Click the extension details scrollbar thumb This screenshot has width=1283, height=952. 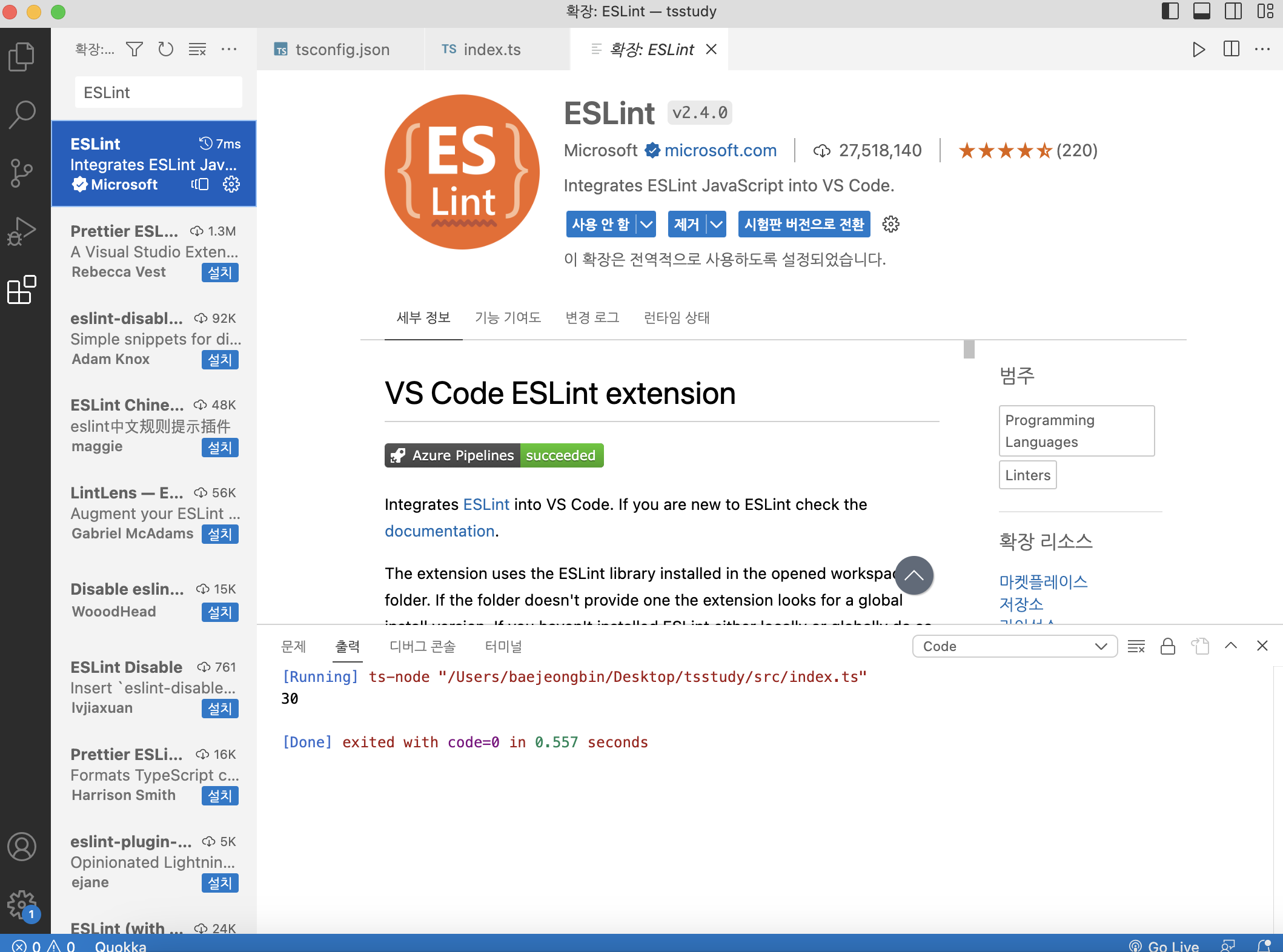[x=969, y=349]
